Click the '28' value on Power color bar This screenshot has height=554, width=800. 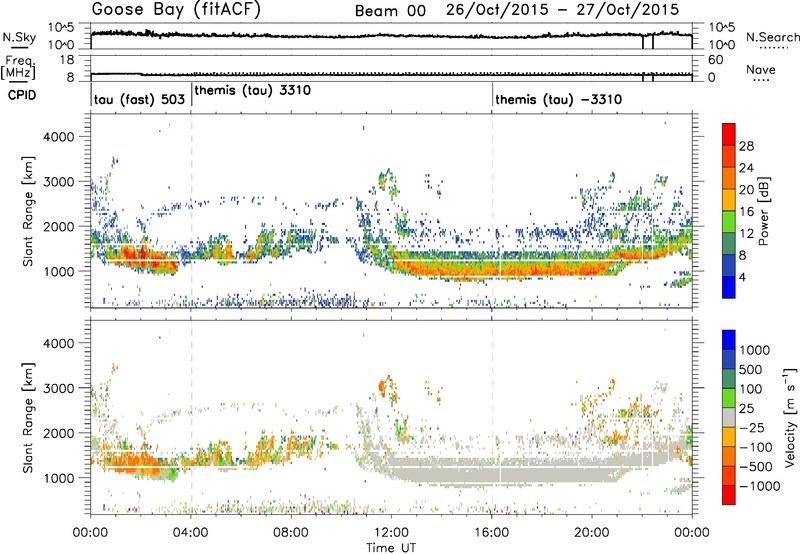pyautogui.click(x=746, y=146)
